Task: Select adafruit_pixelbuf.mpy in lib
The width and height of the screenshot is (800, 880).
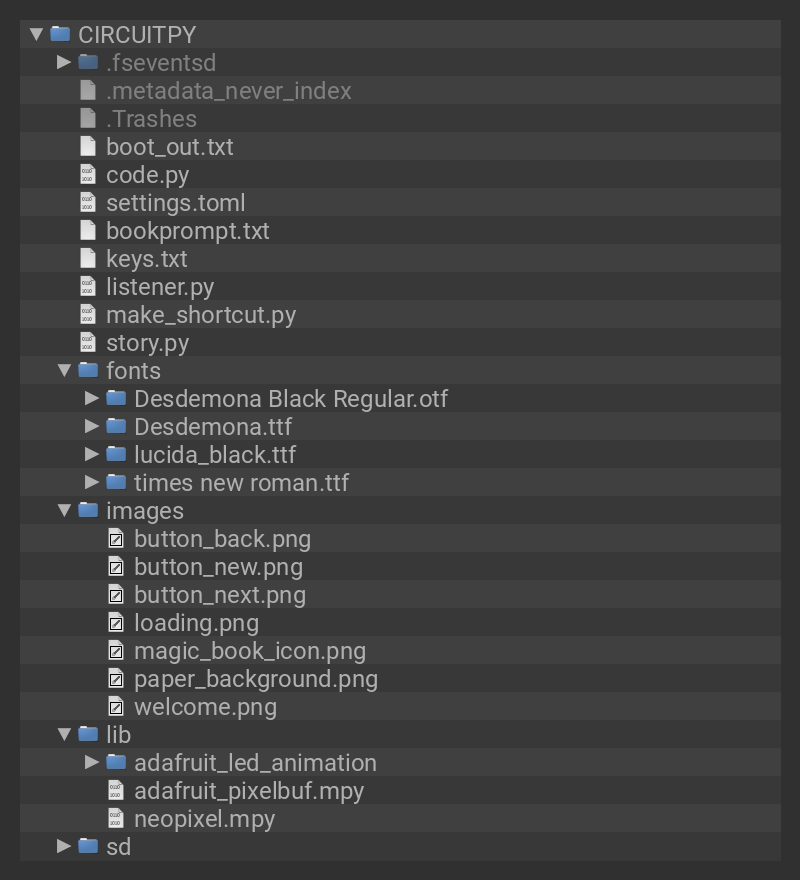Action: pos(248,790)
